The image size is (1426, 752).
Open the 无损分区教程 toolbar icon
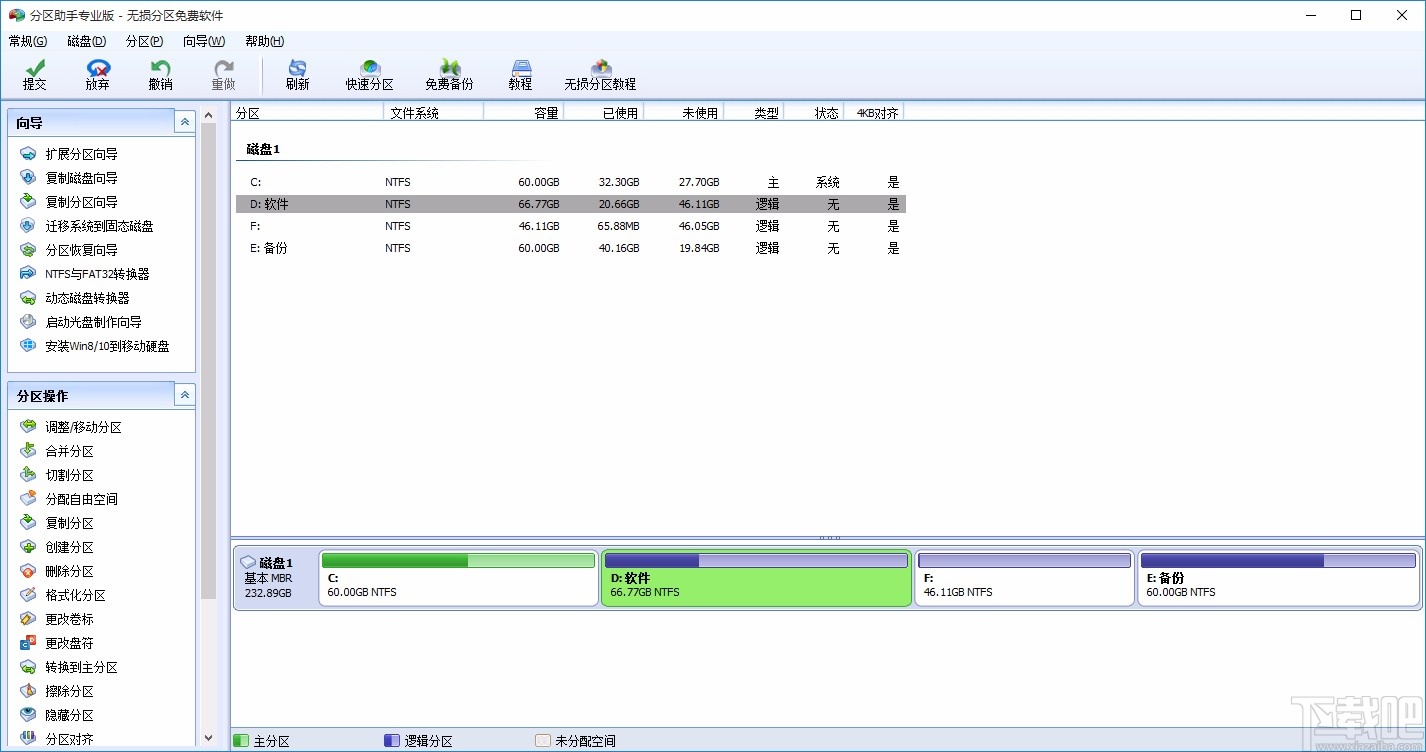(x=600, y=75)
